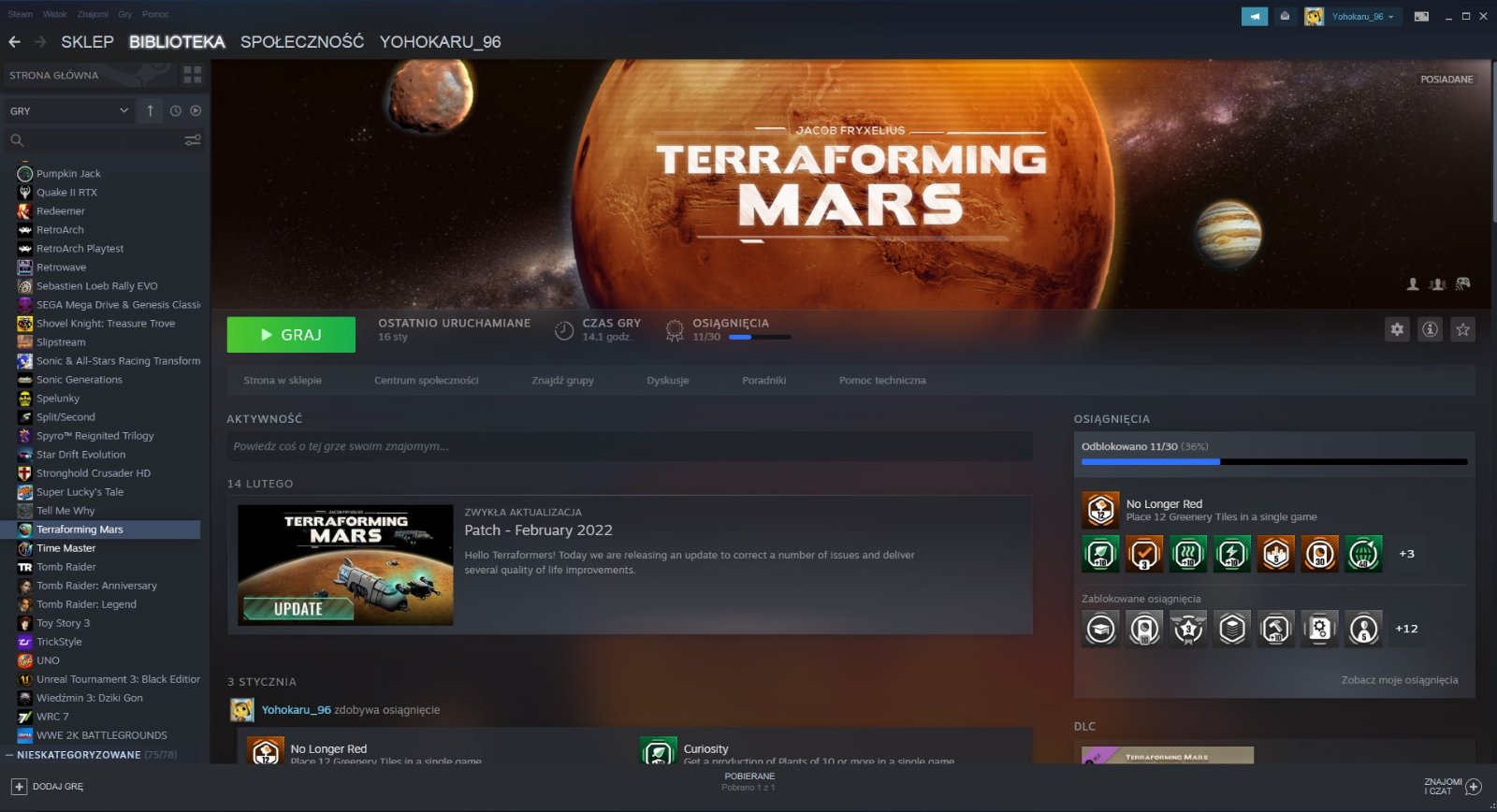Open the Steam menu
Screen dimensions: 1497x812
click(20, 14)
